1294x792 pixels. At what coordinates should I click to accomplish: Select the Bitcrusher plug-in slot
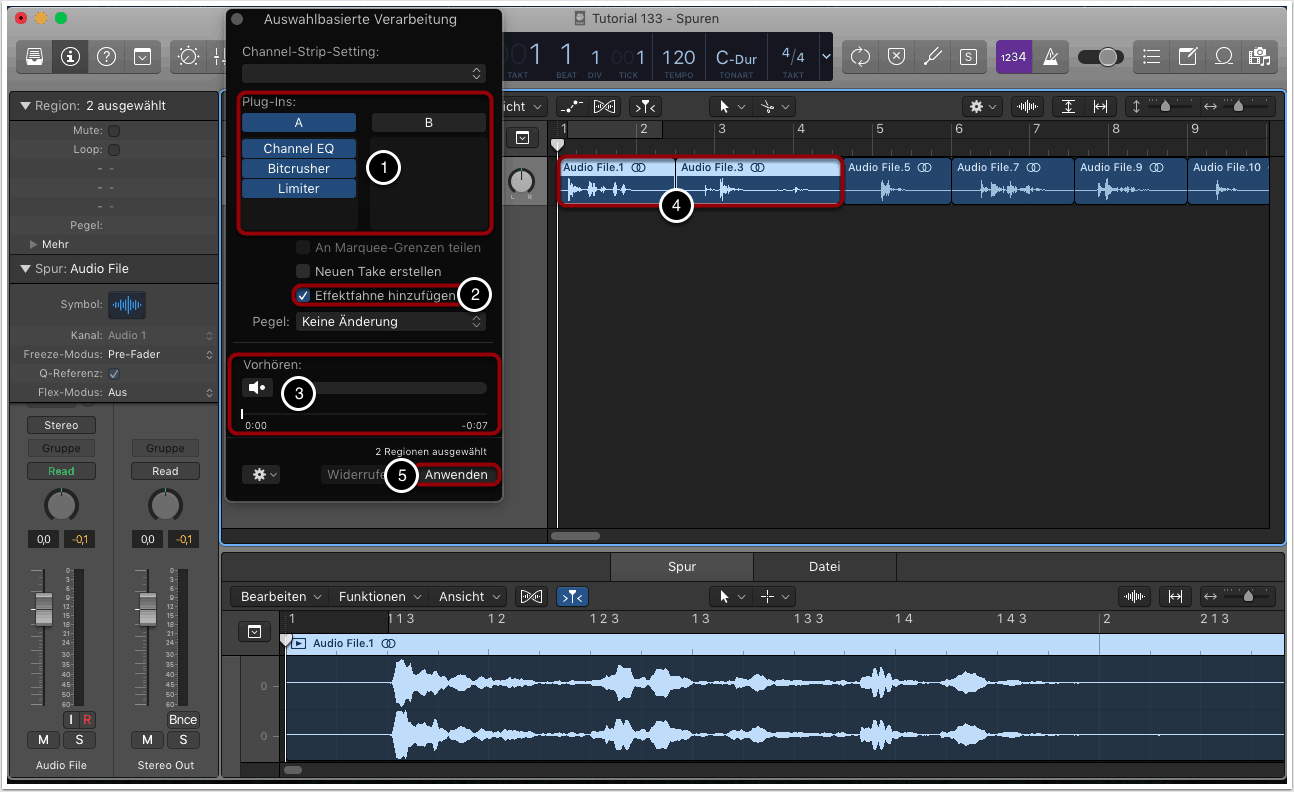(298, 168)
